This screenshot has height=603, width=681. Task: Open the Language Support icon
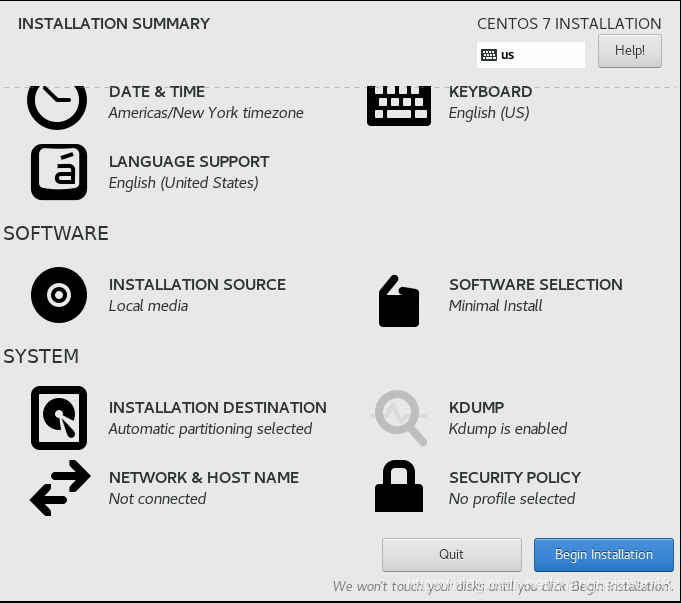[x=59, y=172]
